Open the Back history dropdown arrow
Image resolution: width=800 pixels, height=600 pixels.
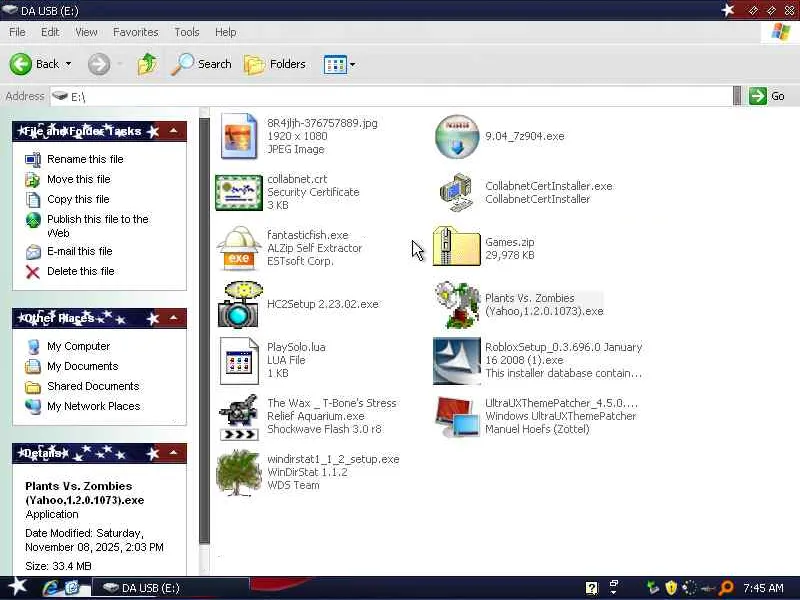pos(68,64)
